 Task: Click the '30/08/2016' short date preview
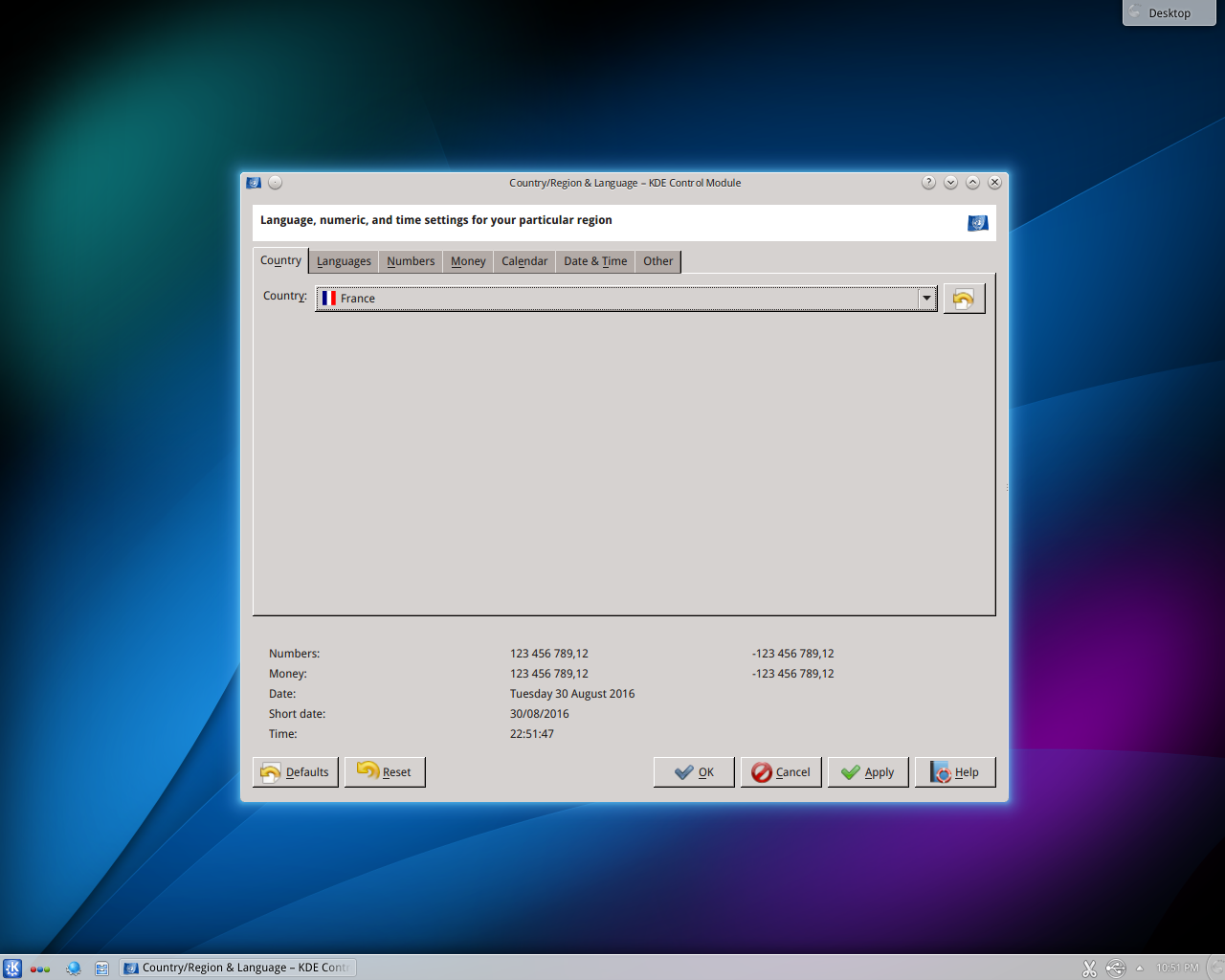[540, 714]
